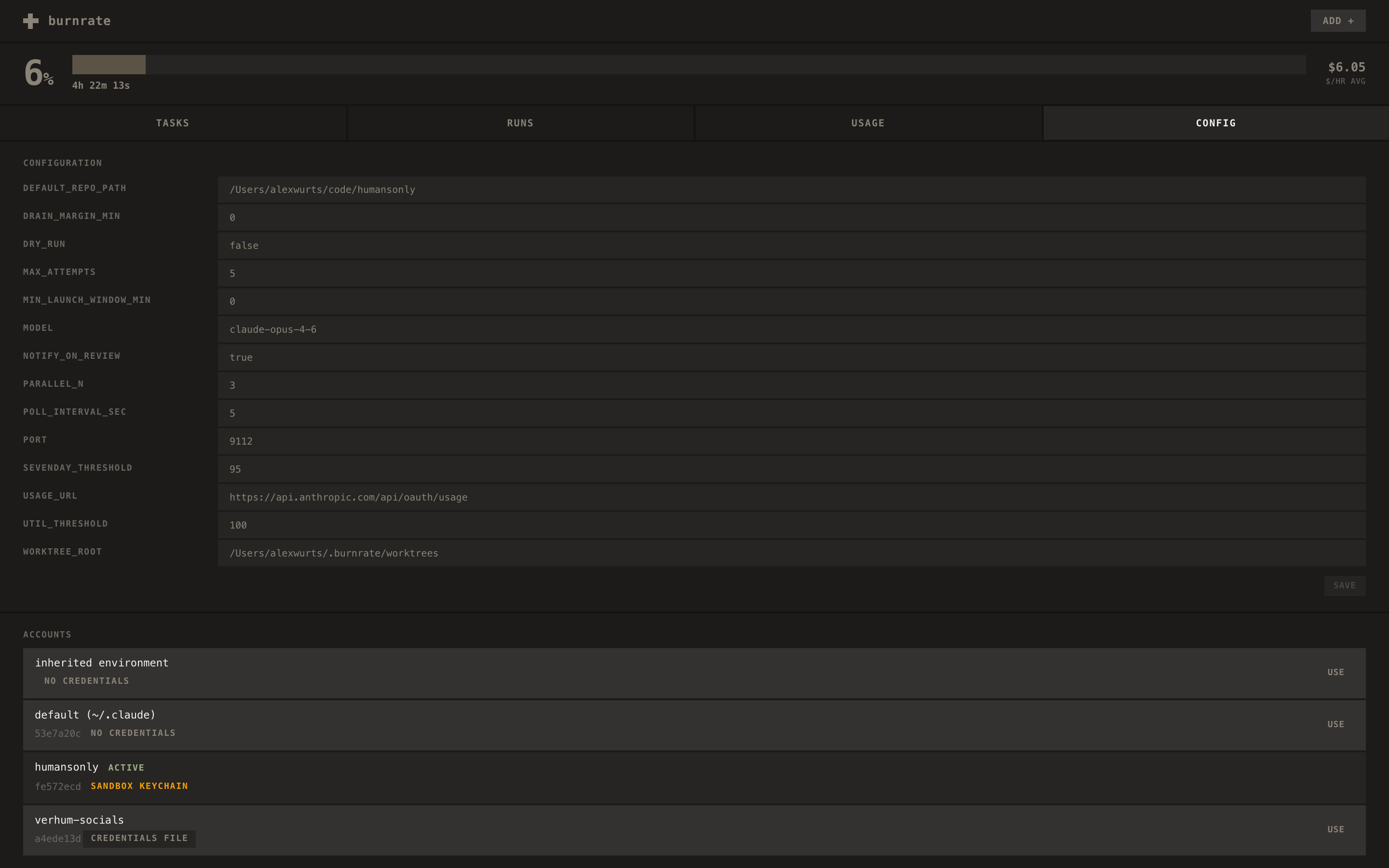
Task: Use the default (~/.claude) account
Action: [1335, 724]
